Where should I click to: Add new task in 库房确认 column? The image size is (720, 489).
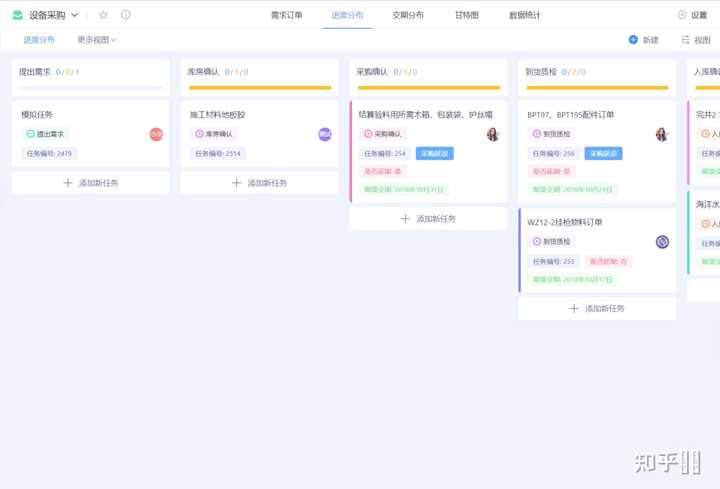(x=259, y=183)
